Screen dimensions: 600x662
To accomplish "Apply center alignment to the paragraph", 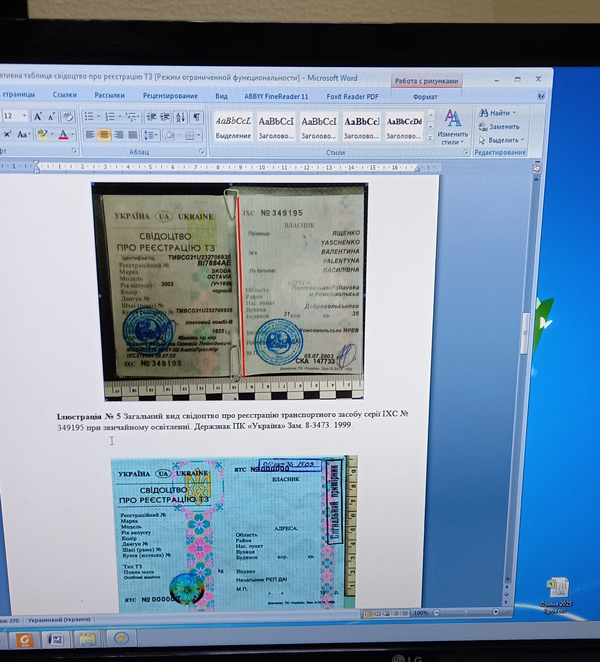I will 103,135.
